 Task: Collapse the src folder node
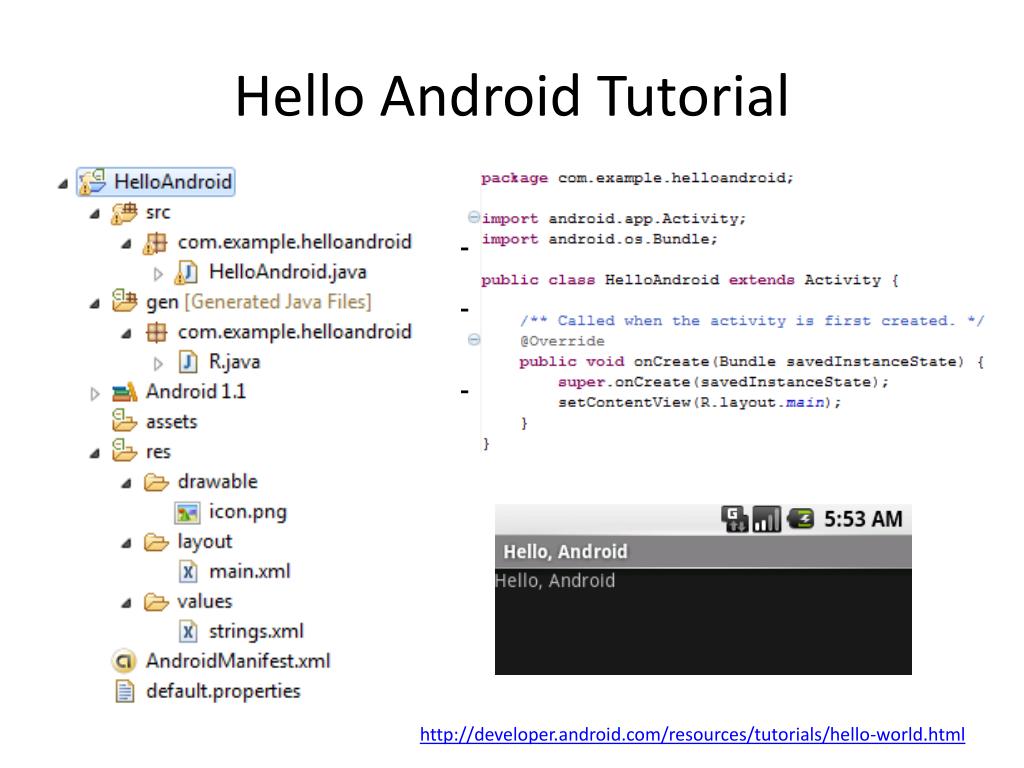[95, 214]
